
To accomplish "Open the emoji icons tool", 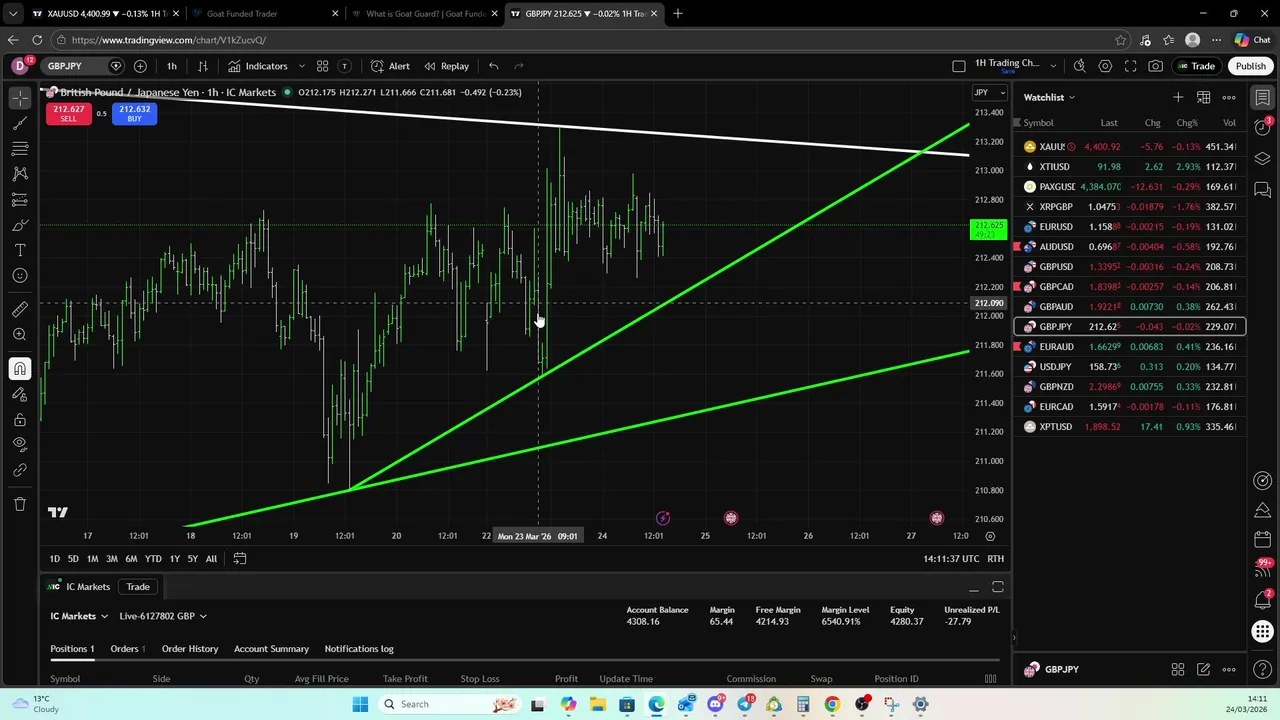I will pyautogui.click(x=20, y=276).
